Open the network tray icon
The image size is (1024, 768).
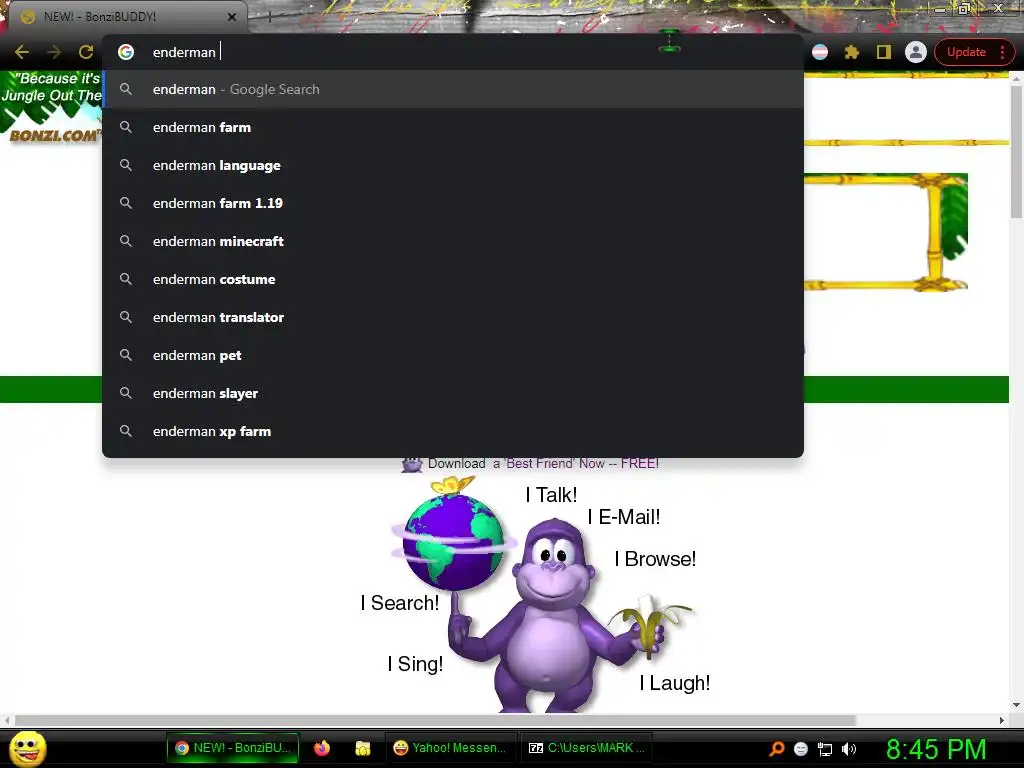[825, 749]
